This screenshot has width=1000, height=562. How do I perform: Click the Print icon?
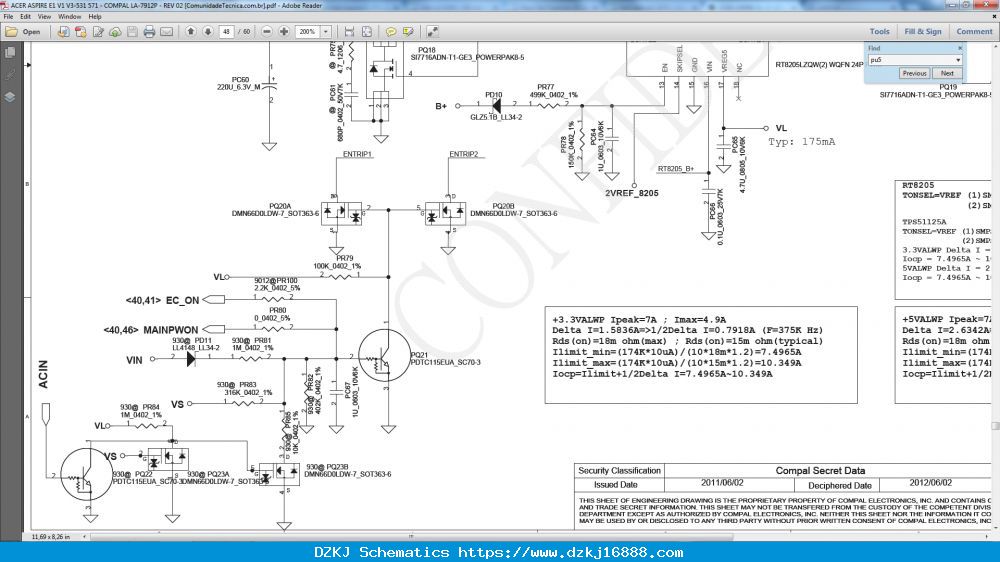click(149, 31)
